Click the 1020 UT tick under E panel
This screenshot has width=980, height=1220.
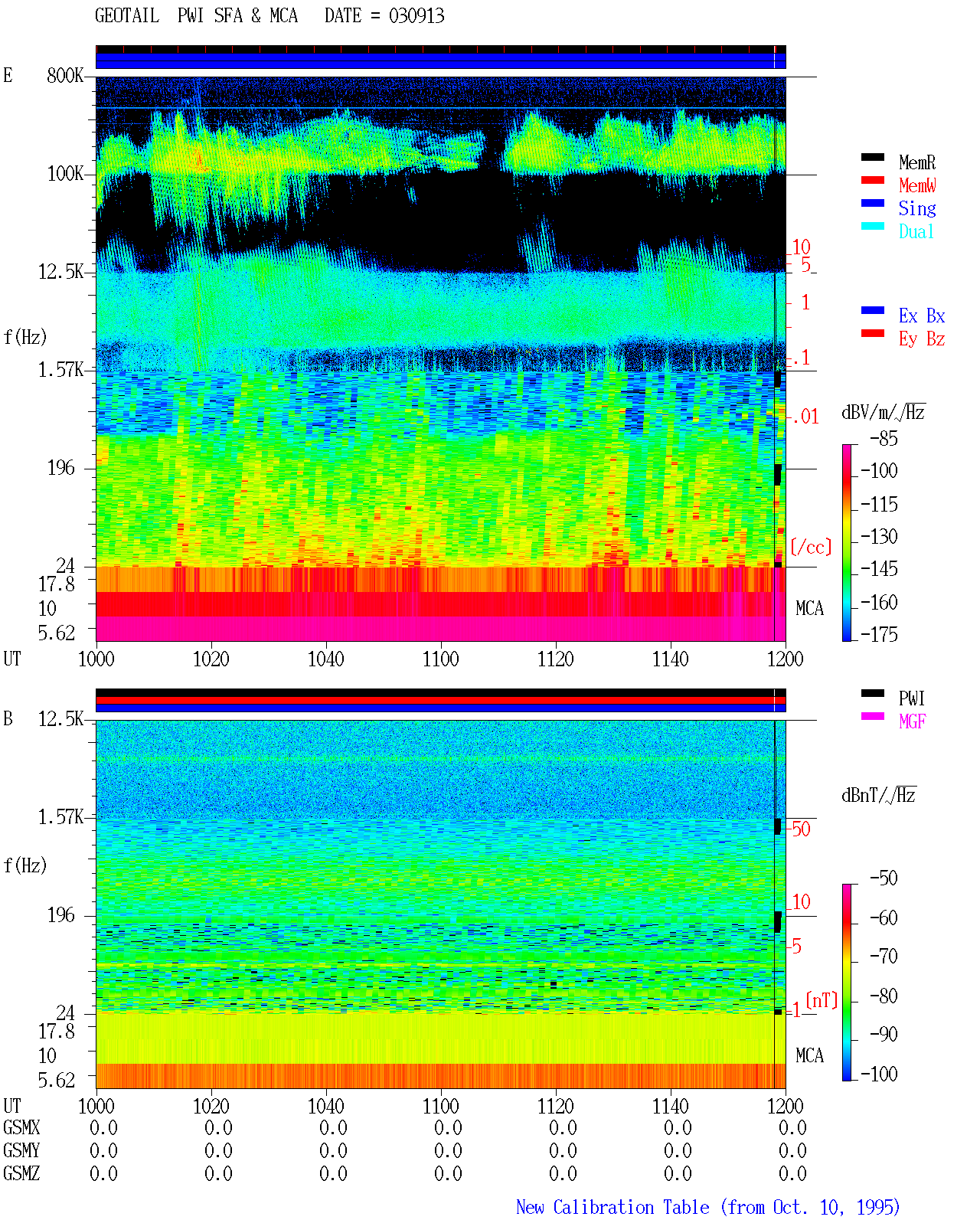[211, 659]
